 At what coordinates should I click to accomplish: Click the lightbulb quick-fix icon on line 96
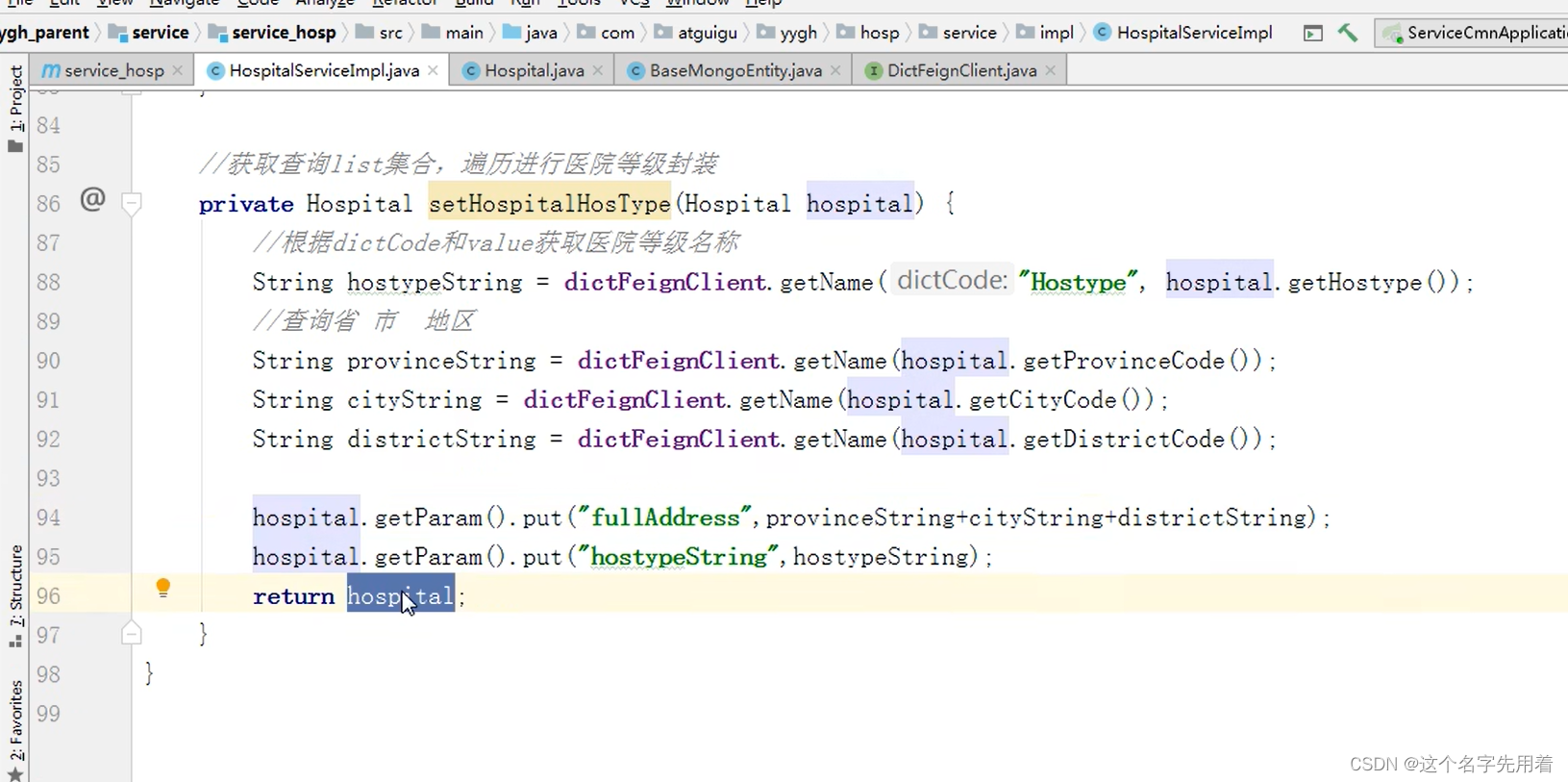163,588
